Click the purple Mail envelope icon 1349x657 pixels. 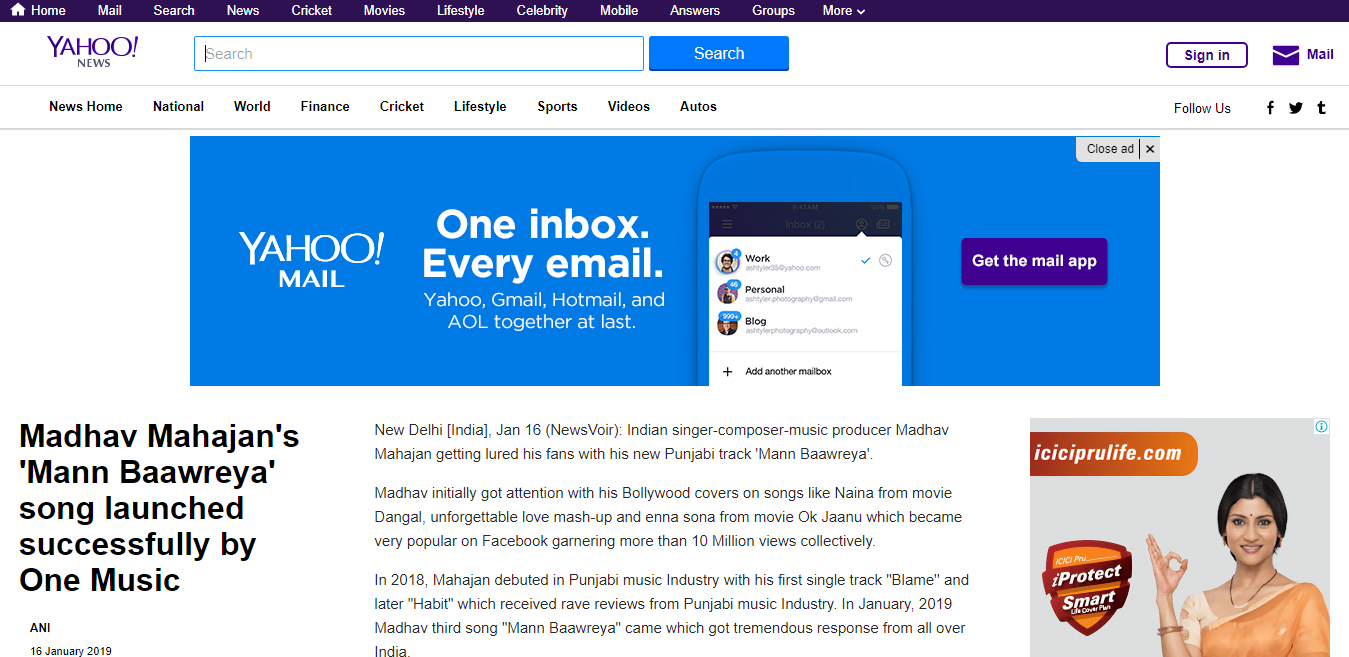pyautogui.click(x=1285, y=55)
